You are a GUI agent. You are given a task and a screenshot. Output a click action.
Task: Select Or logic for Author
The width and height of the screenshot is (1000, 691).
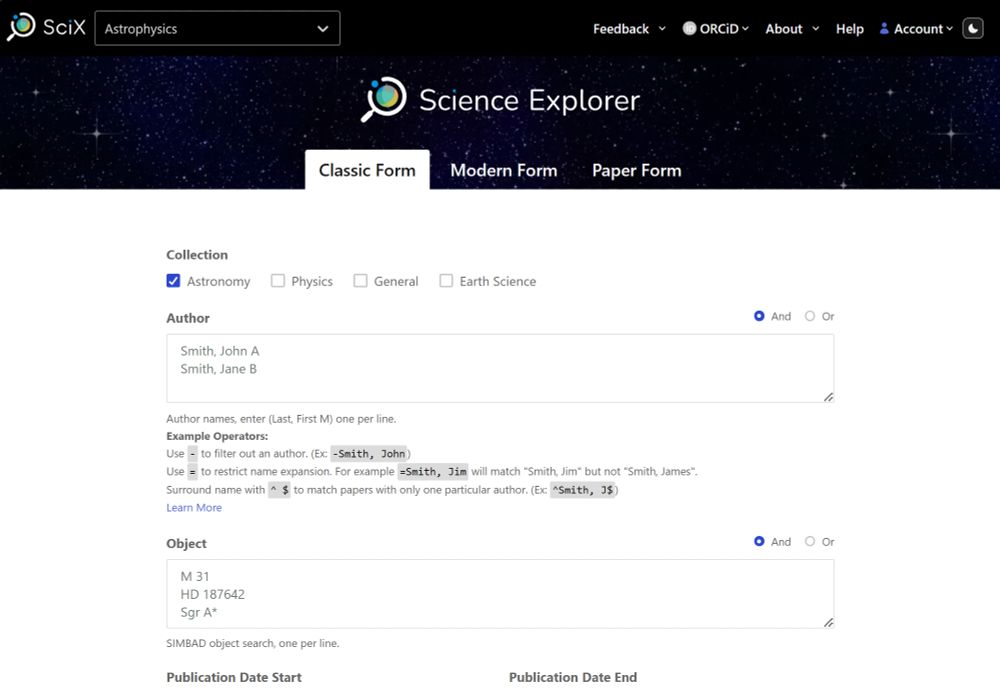(x=810, y=316)
